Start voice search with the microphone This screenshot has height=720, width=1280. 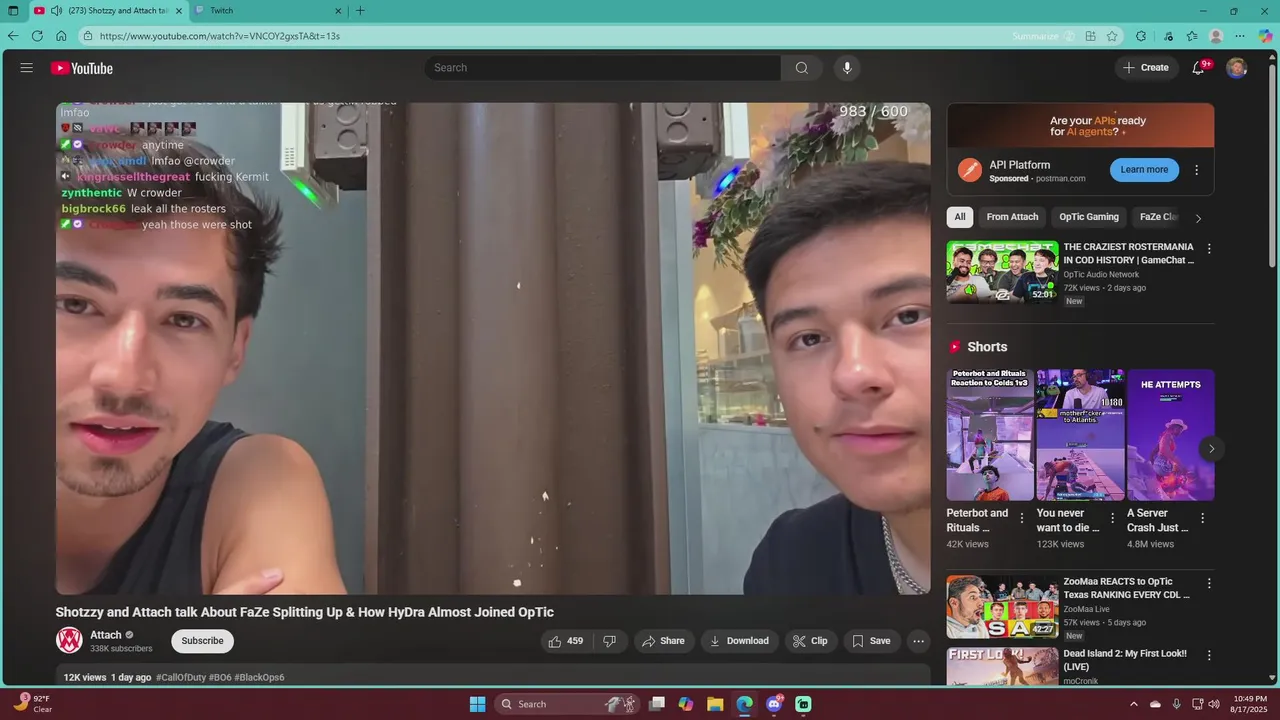click(x=847, y=68)
